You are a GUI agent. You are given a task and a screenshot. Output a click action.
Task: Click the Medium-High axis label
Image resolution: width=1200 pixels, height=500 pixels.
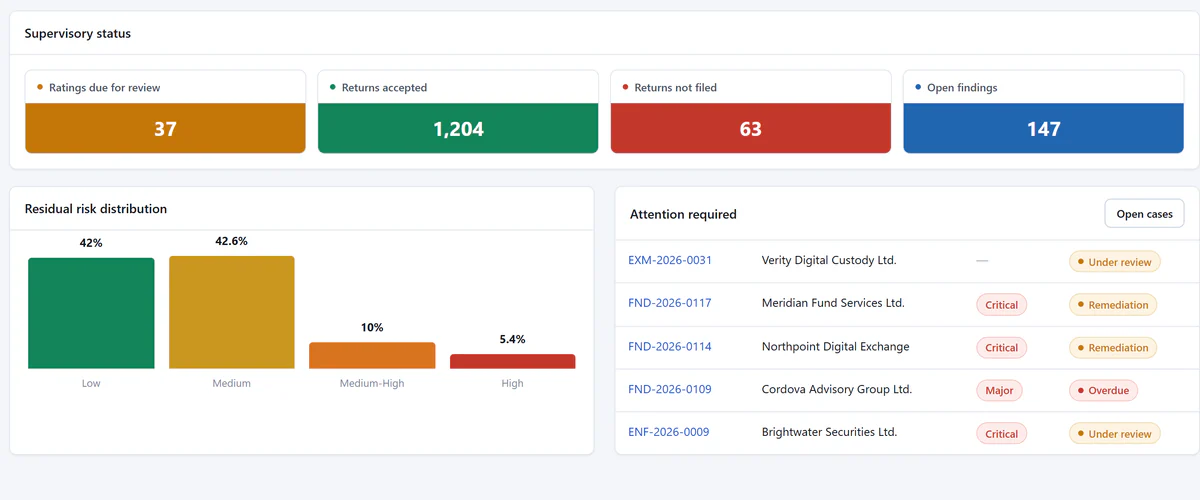(x=372, y=383)
